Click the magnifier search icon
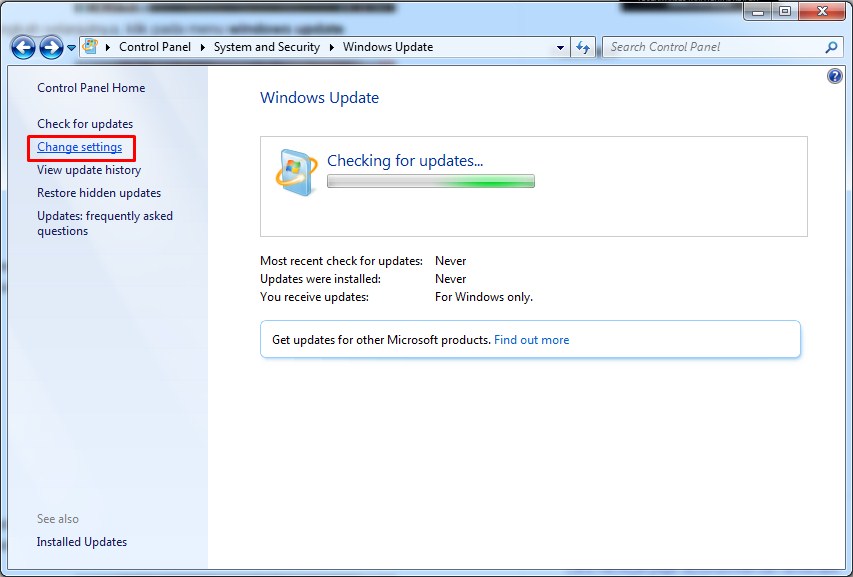853x577 pixels. click(831, 47)
